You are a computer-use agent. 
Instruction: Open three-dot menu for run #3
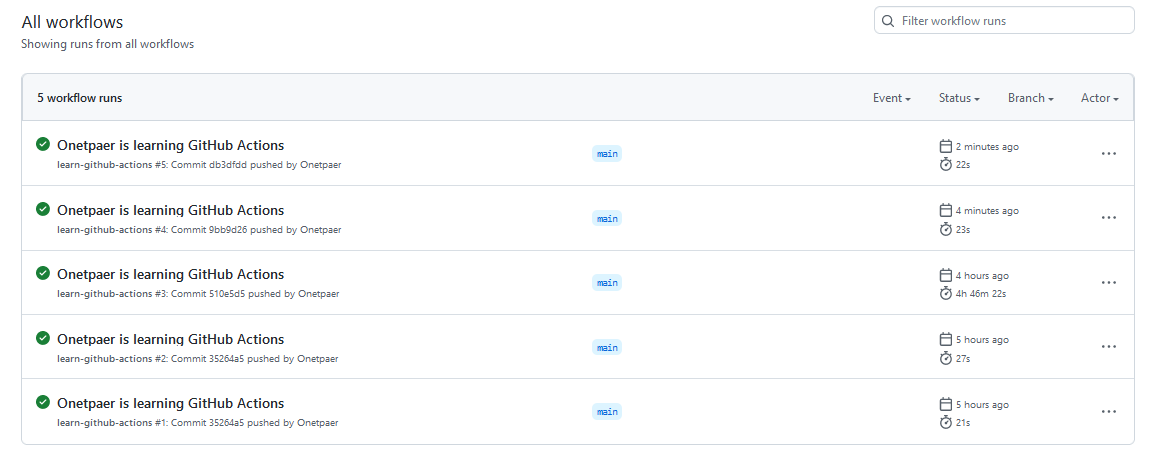pos(1108,283)
